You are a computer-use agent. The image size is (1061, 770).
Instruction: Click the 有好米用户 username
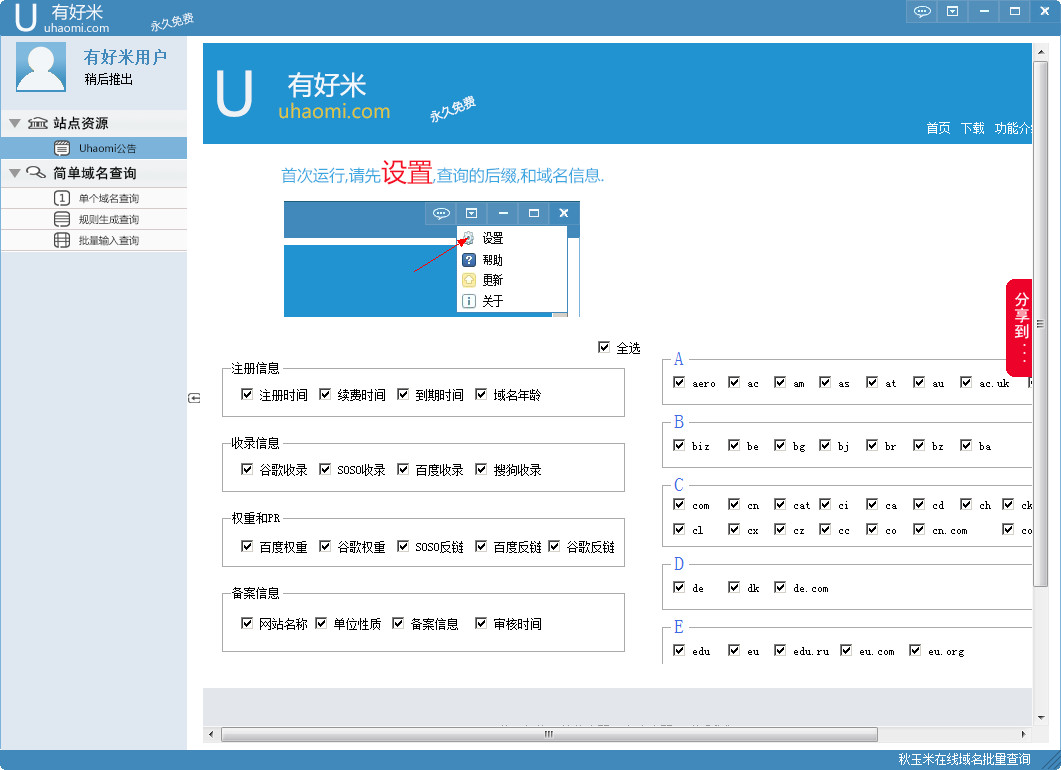[125, 57]
